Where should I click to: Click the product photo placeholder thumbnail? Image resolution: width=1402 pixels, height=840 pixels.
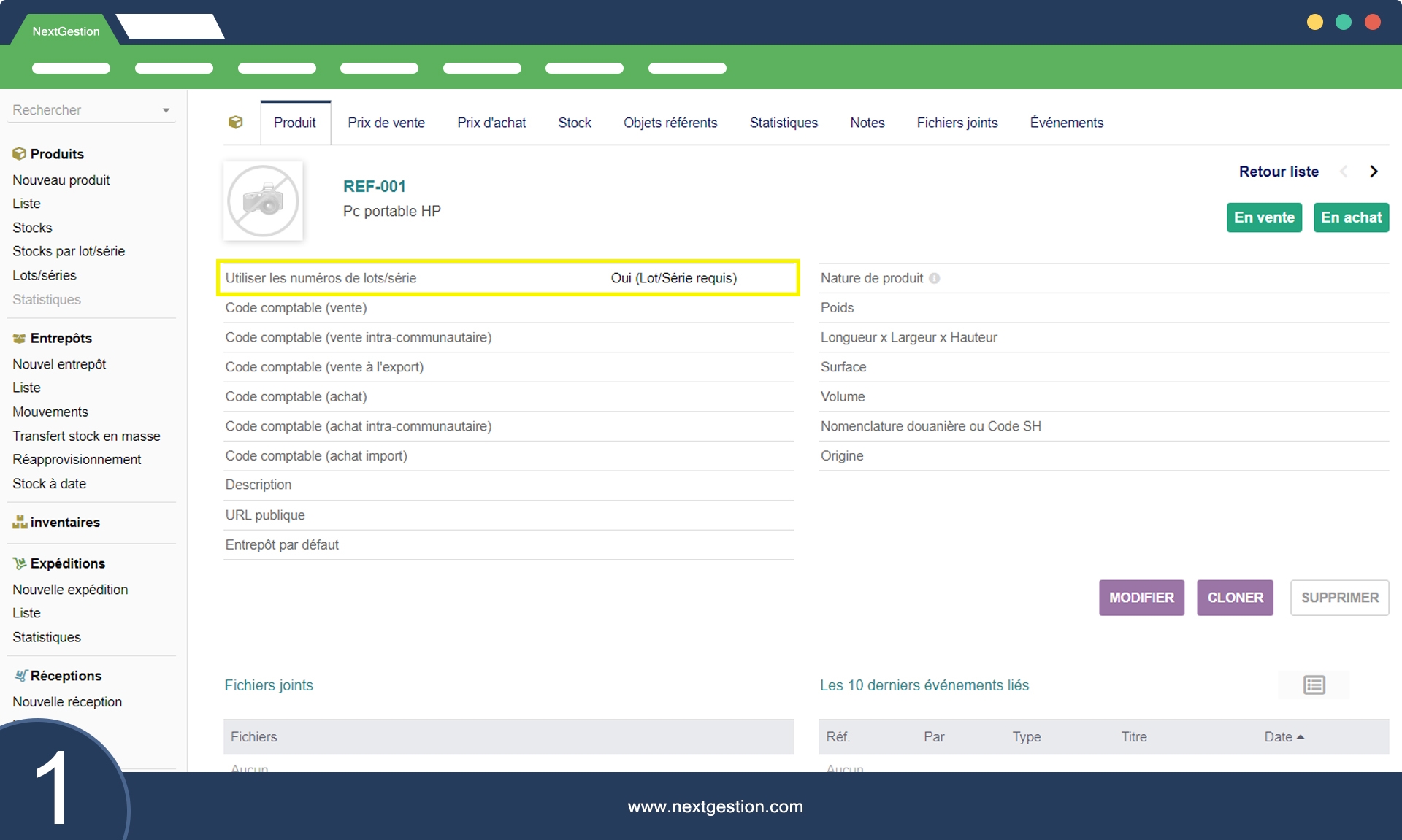[263, 201]
